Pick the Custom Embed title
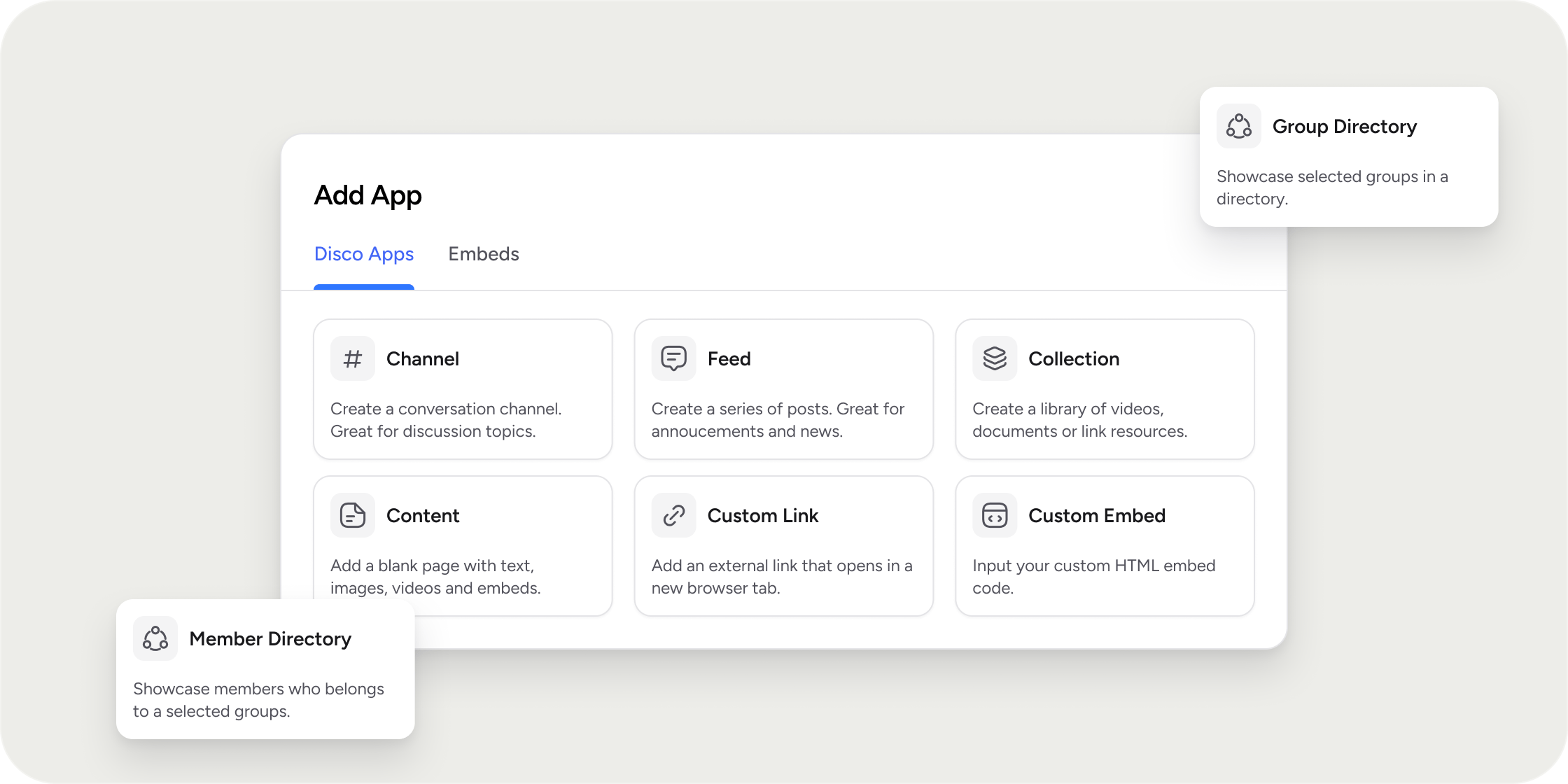The height and width of the screenshot is (784, 1568). click(1097, 515)
